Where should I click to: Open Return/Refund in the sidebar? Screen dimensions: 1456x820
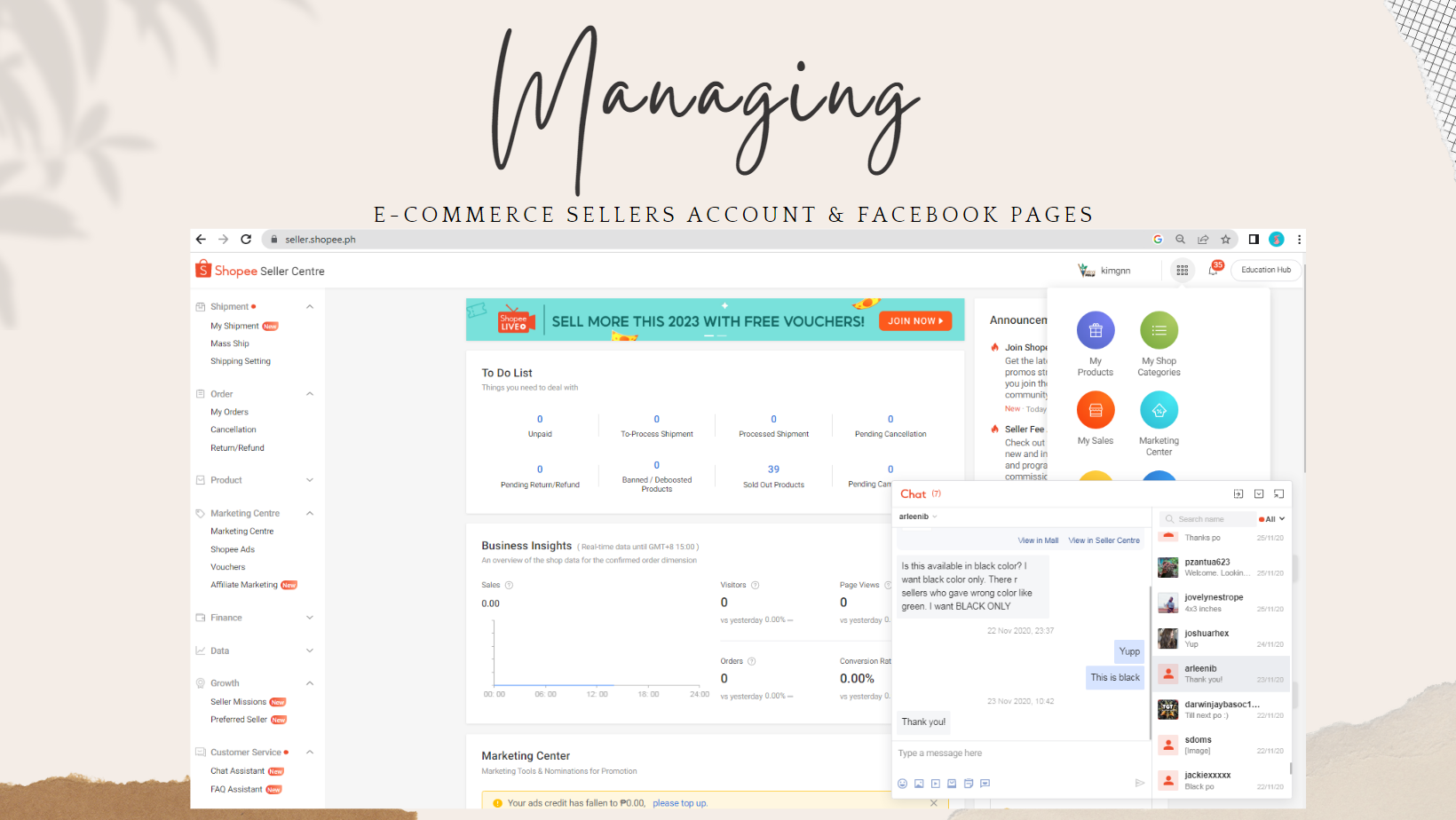(237, 448)
